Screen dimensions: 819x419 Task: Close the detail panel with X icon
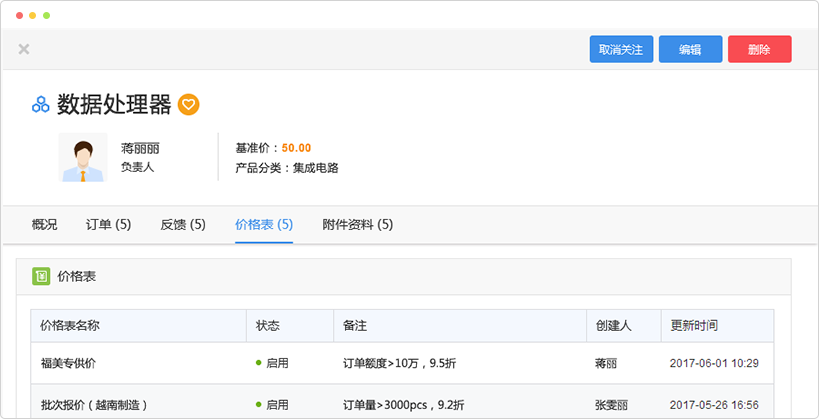tap(24, 49)
